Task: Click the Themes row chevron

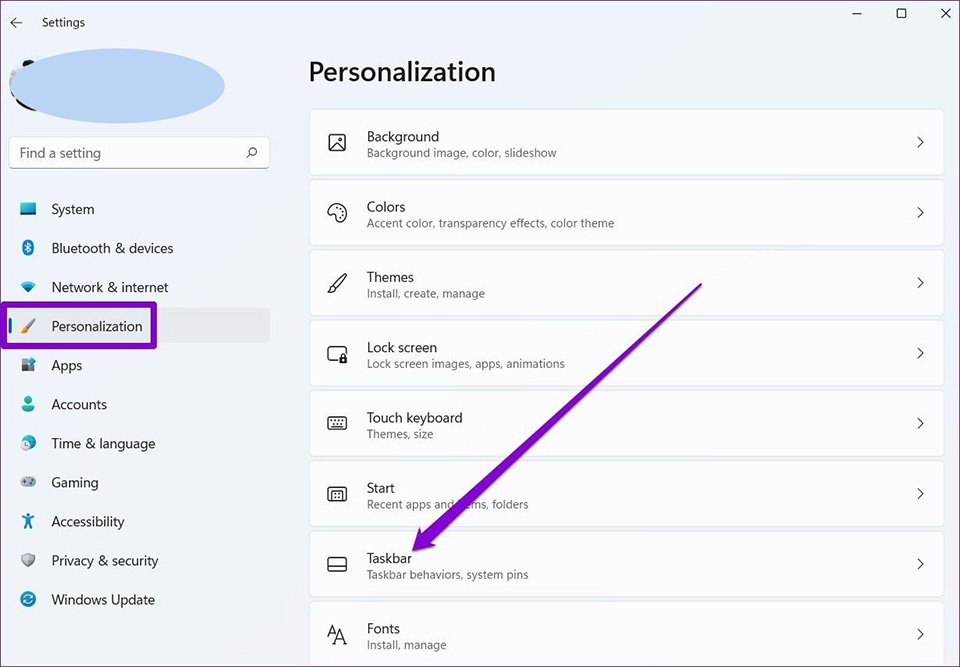Action: pos(920,283)
